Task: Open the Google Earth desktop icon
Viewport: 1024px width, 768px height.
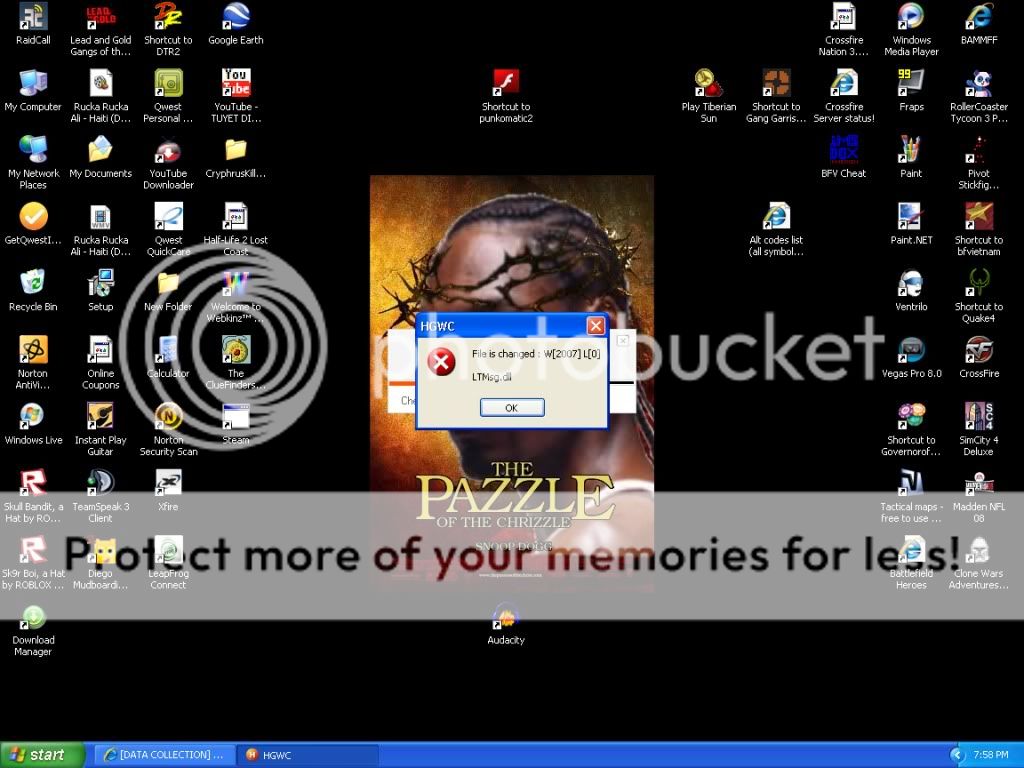Action: tap(236, 18)
